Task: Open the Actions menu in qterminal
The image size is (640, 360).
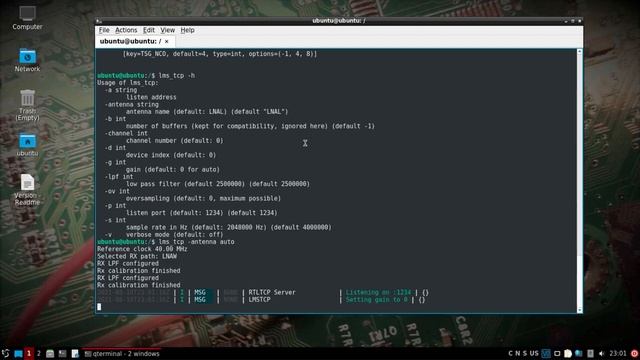Action: click(126, 30)
